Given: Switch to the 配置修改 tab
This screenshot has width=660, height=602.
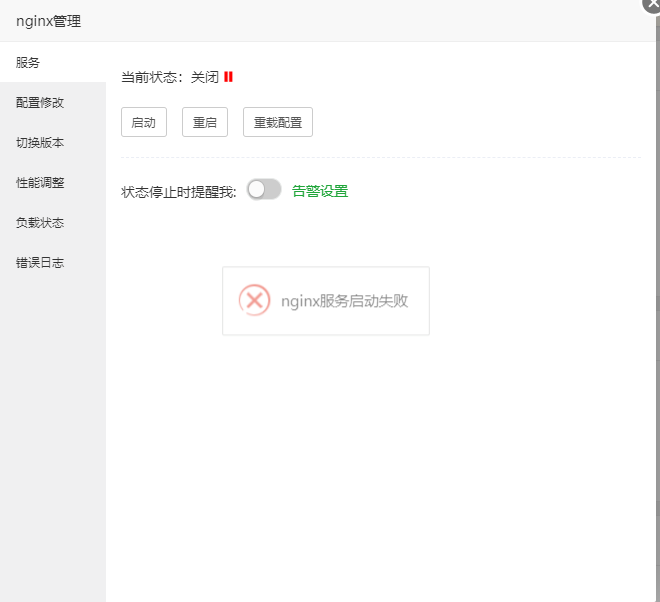Looking at the screenshot, I should (x=53, y=102).
